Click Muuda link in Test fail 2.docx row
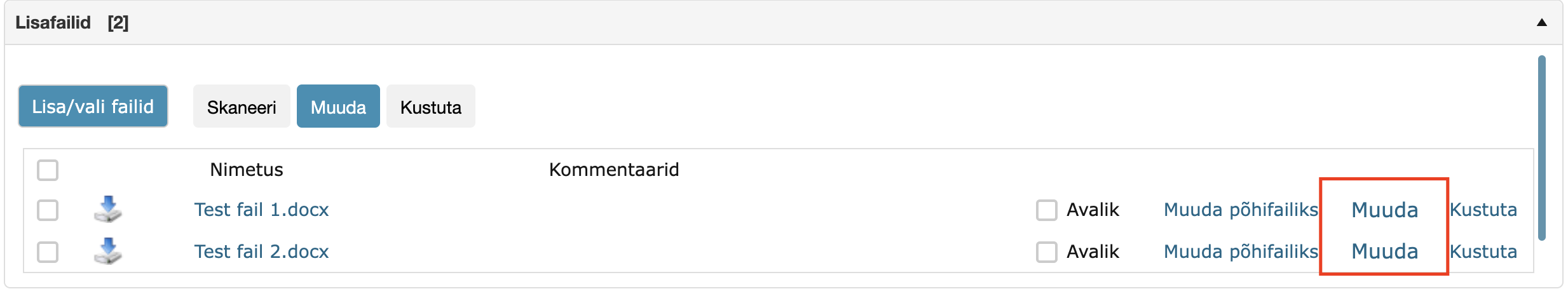 [x=1384, y=252]
